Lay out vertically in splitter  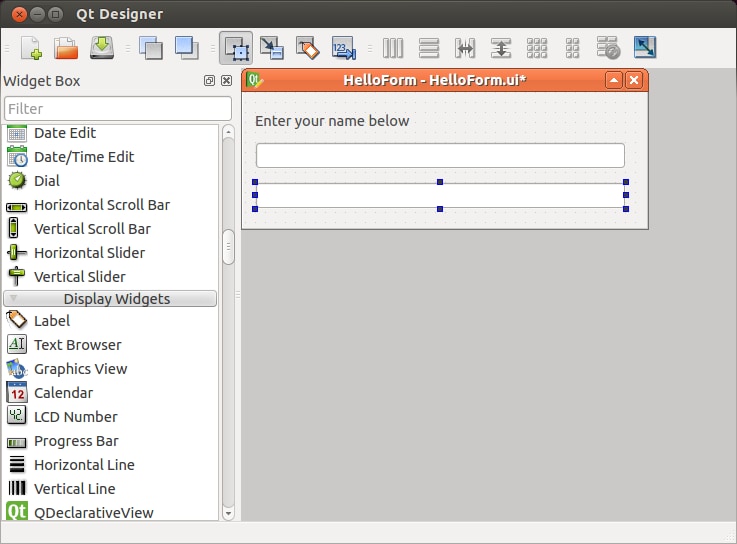pyautogui.click(x=501, y=48)
